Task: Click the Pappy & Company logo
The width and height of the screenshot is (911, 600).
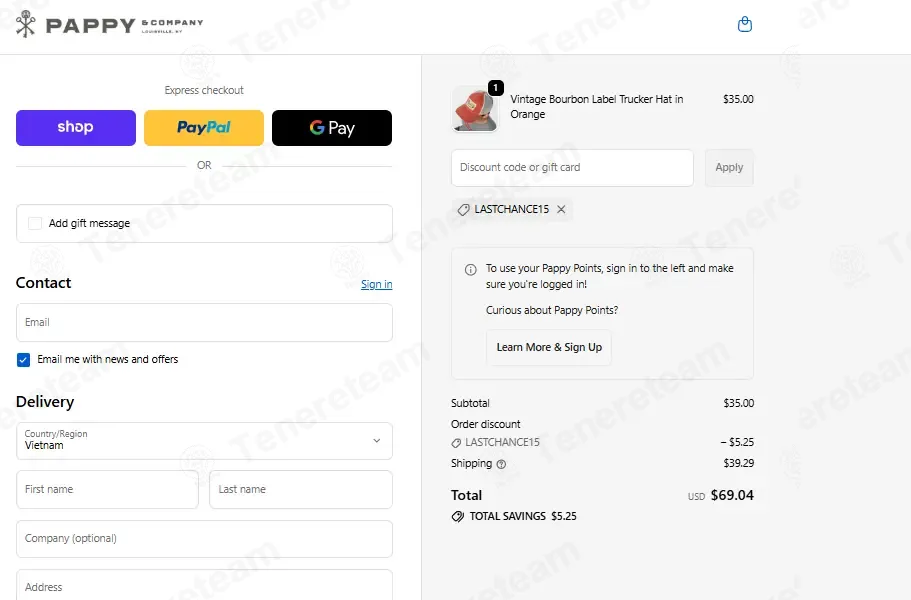Action: click(x=110, y=24)
